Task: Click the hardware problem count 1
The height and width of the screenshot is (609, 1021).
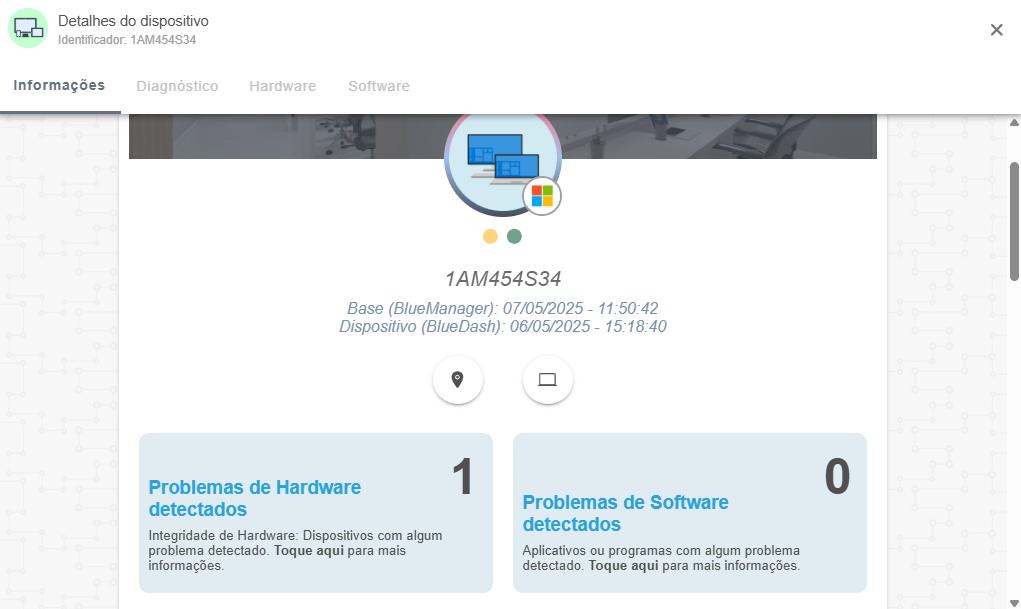Action: [x=462, y=478]
